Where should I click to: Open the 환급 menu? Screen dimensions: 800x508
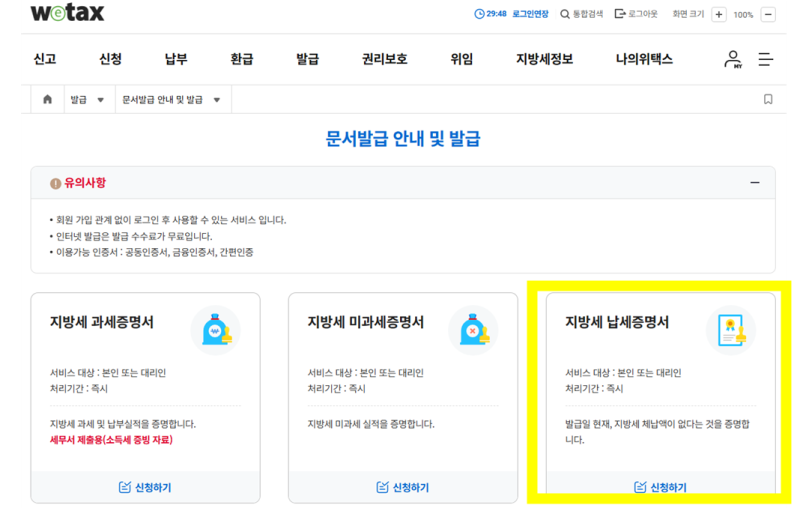[242, 59]
